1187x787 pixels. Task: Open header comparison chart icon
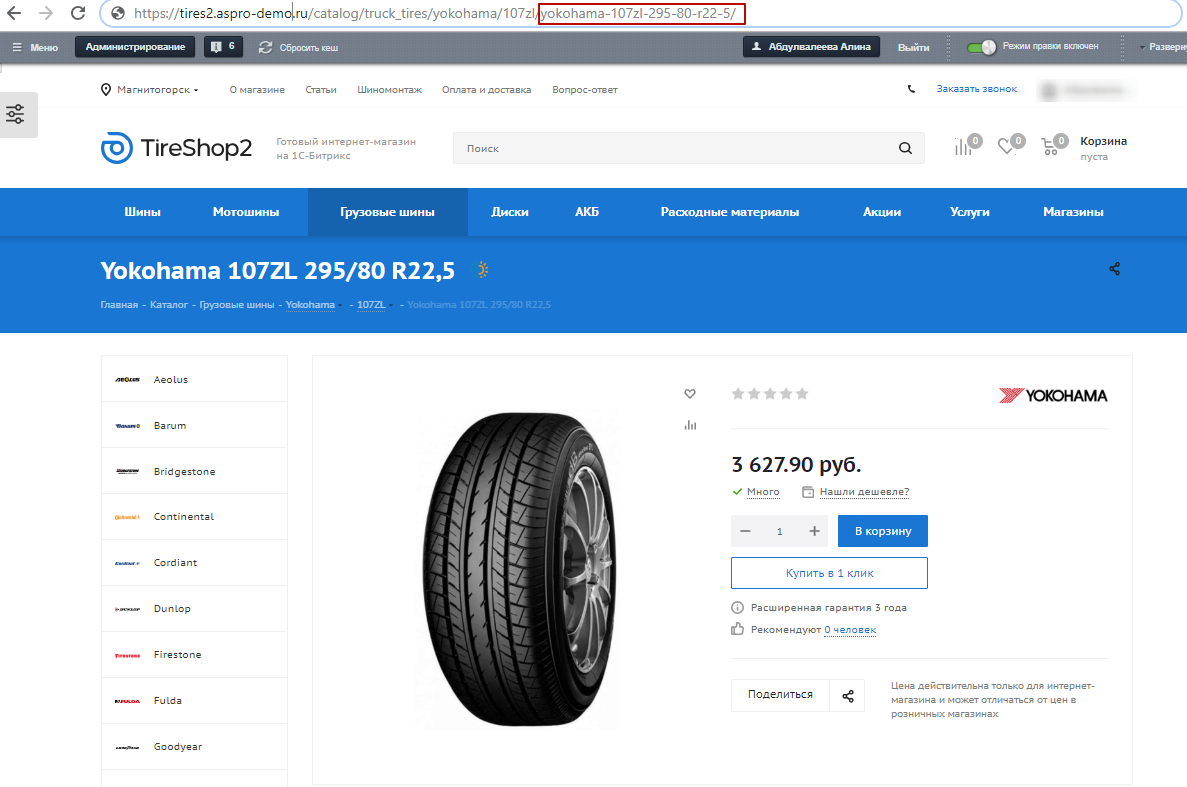967,145
